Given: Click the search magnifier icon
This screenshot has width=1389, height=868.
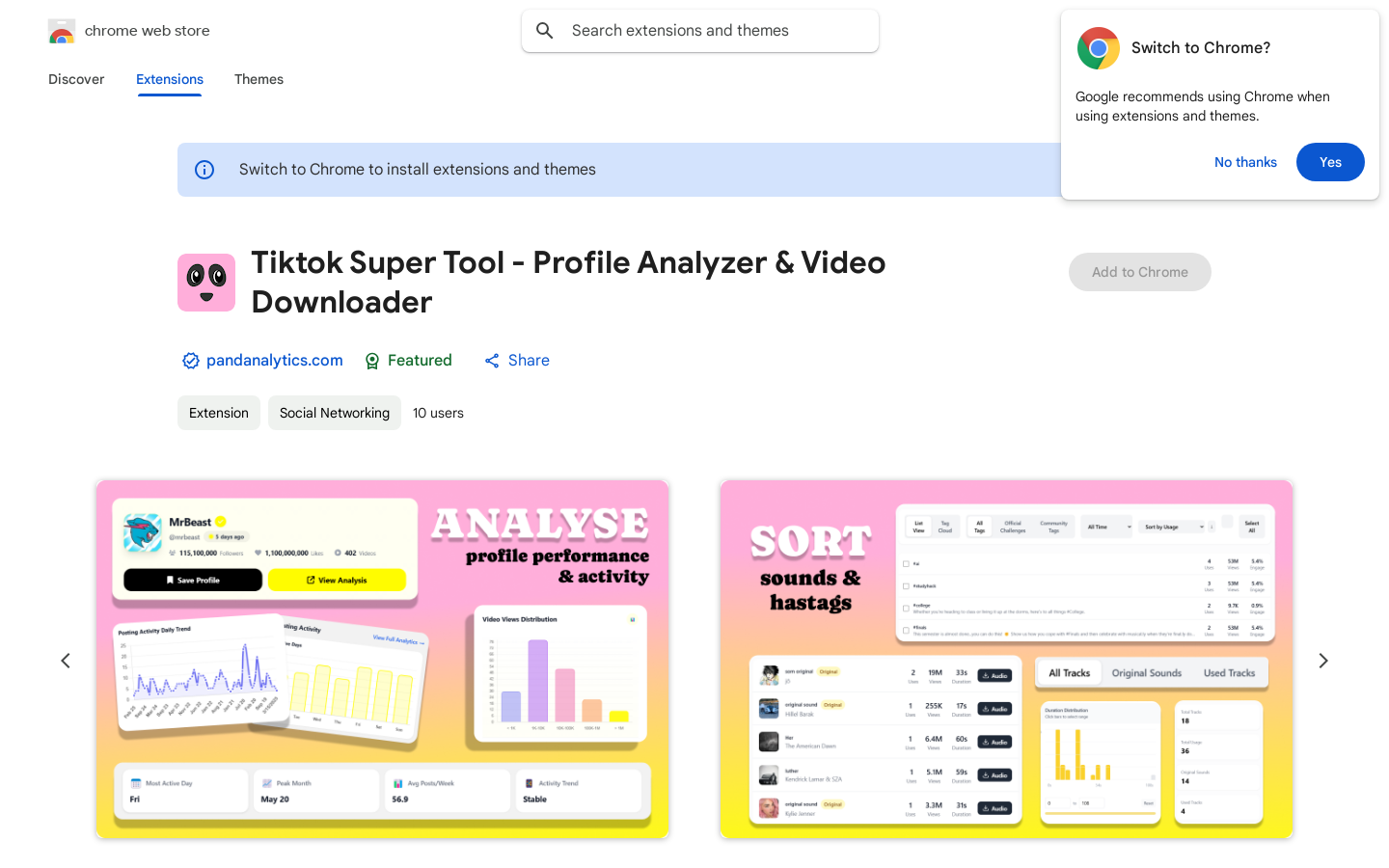Looking at the screenshot, I should (545, 31).
